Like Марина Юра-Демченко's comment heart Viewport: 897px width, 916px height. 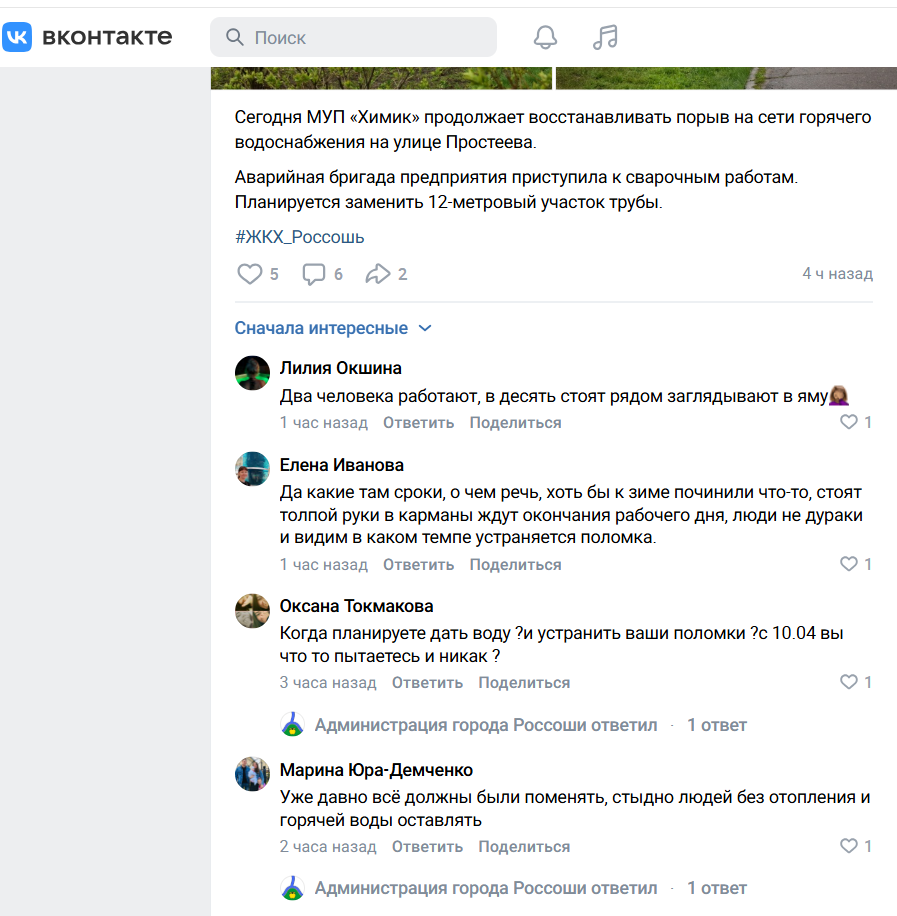pyautogui.click(x=849, y=846)
